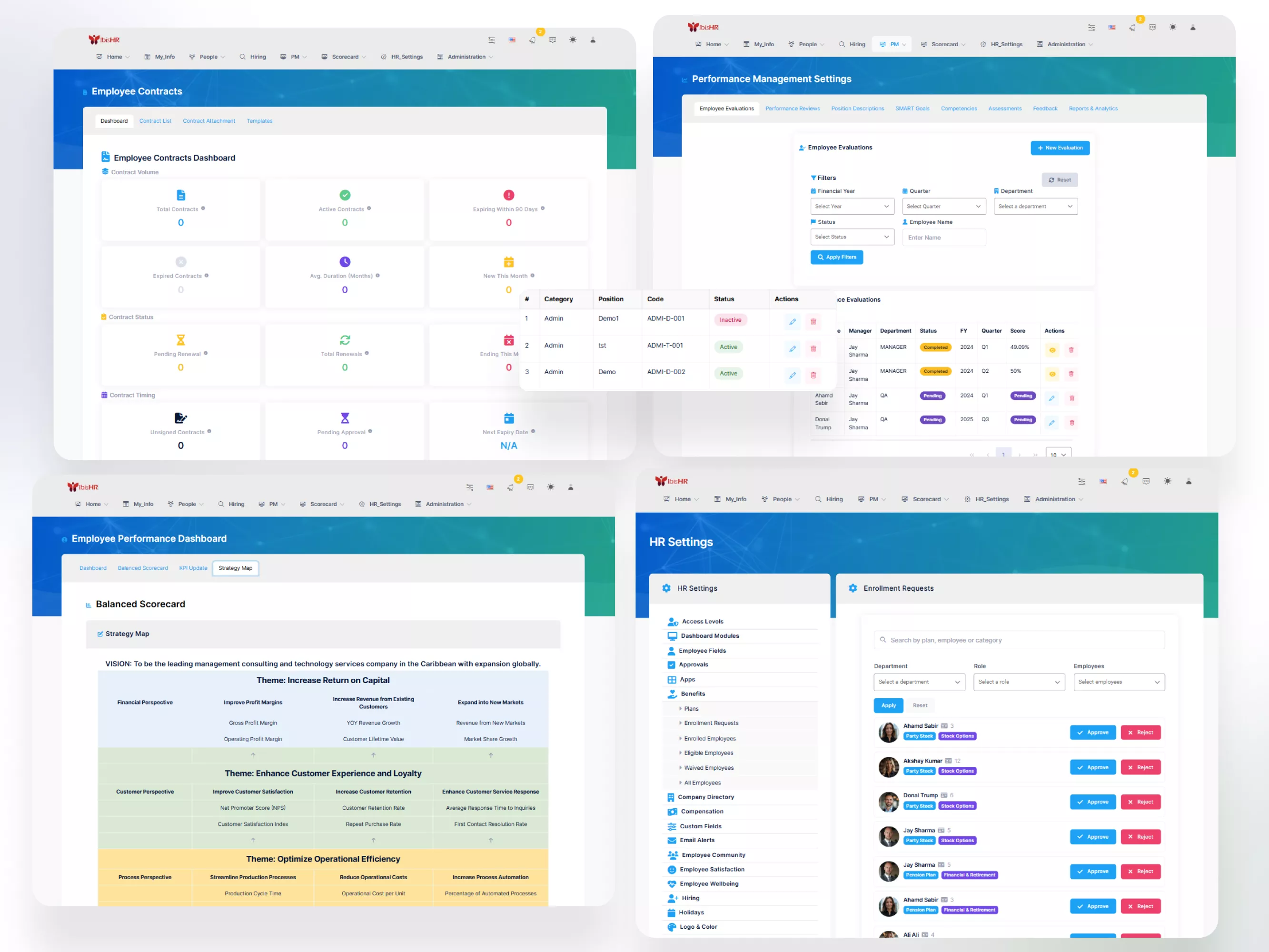The height and width of the screenshot is (952, 1269).
Task: Open Logo & Color settings item
Action: 698,927
